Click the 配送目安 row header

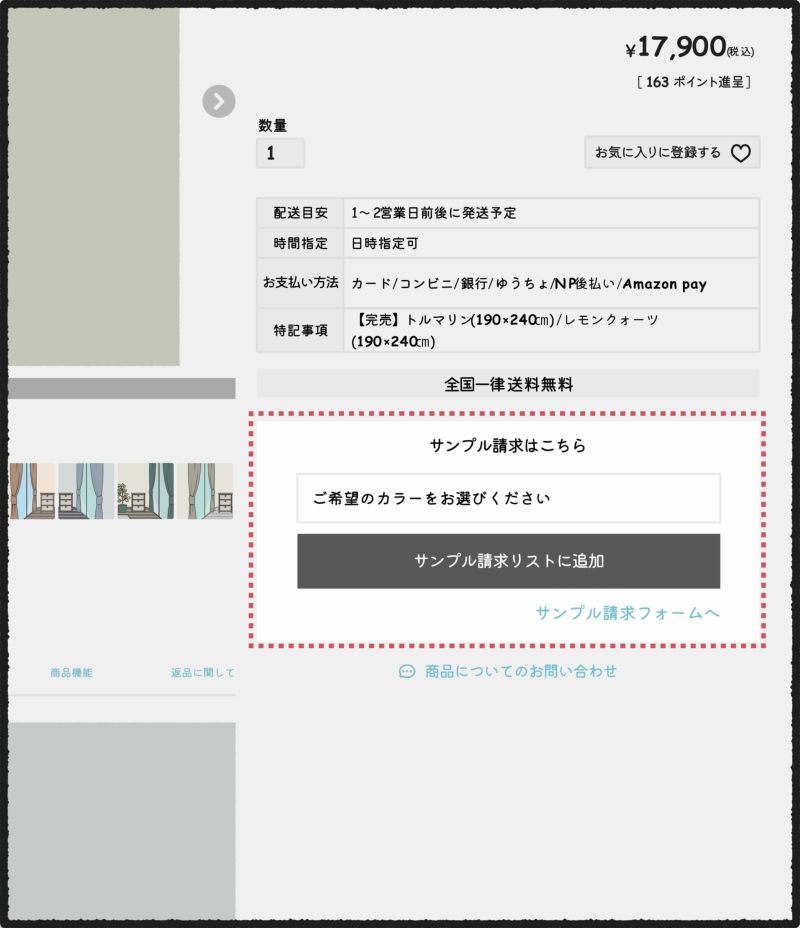(300, 213)
